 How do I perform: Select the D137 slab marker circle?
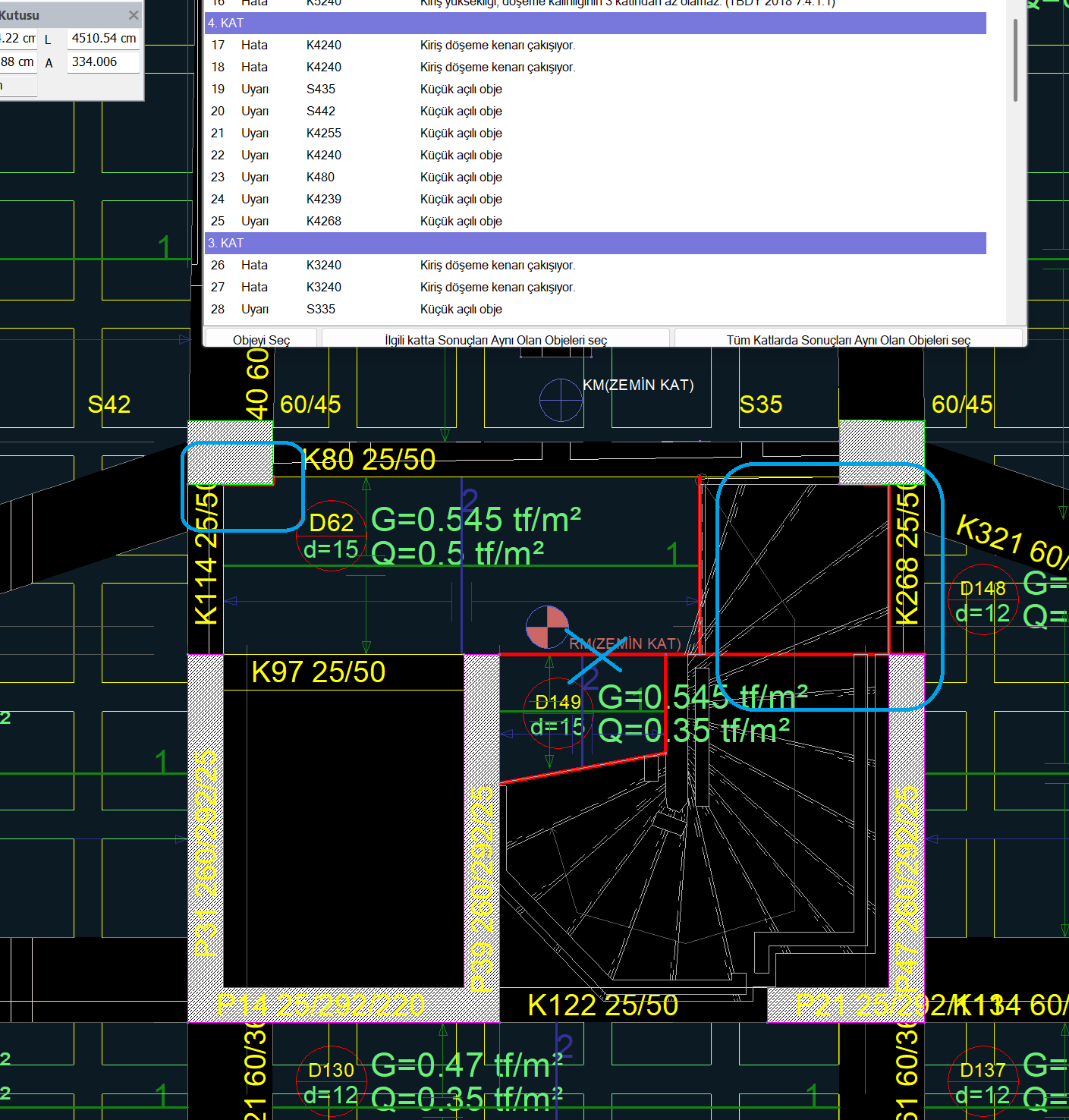(983, 1081)
